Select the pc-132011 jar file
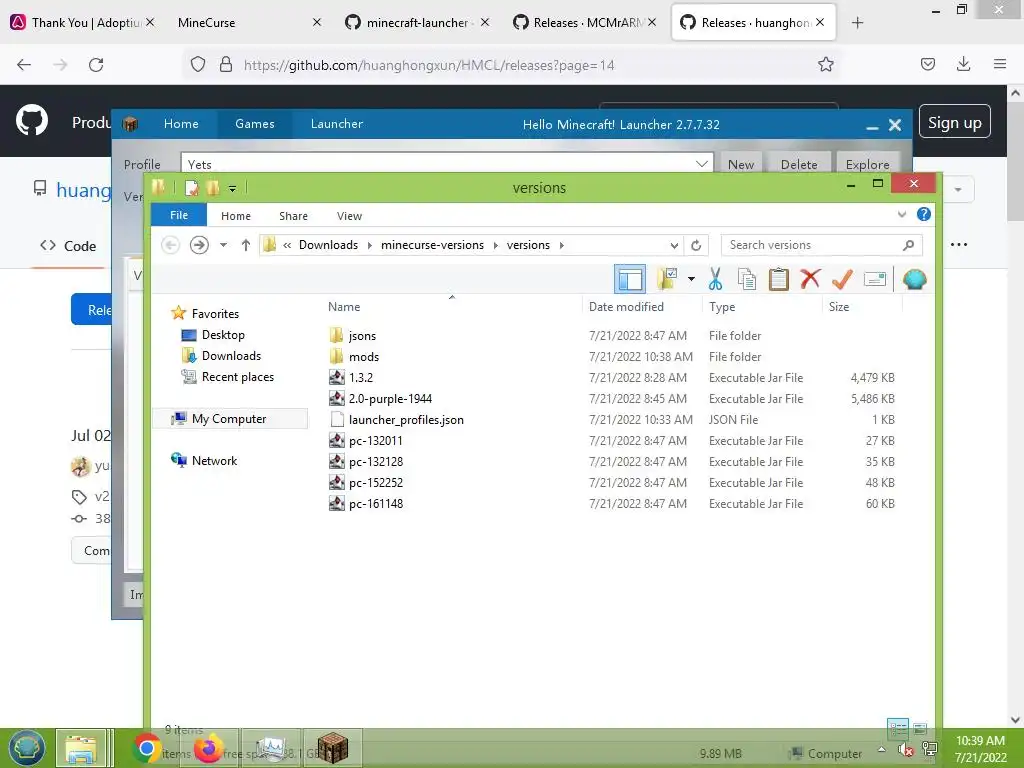The image size is (1024, 768). coord(376,441)
